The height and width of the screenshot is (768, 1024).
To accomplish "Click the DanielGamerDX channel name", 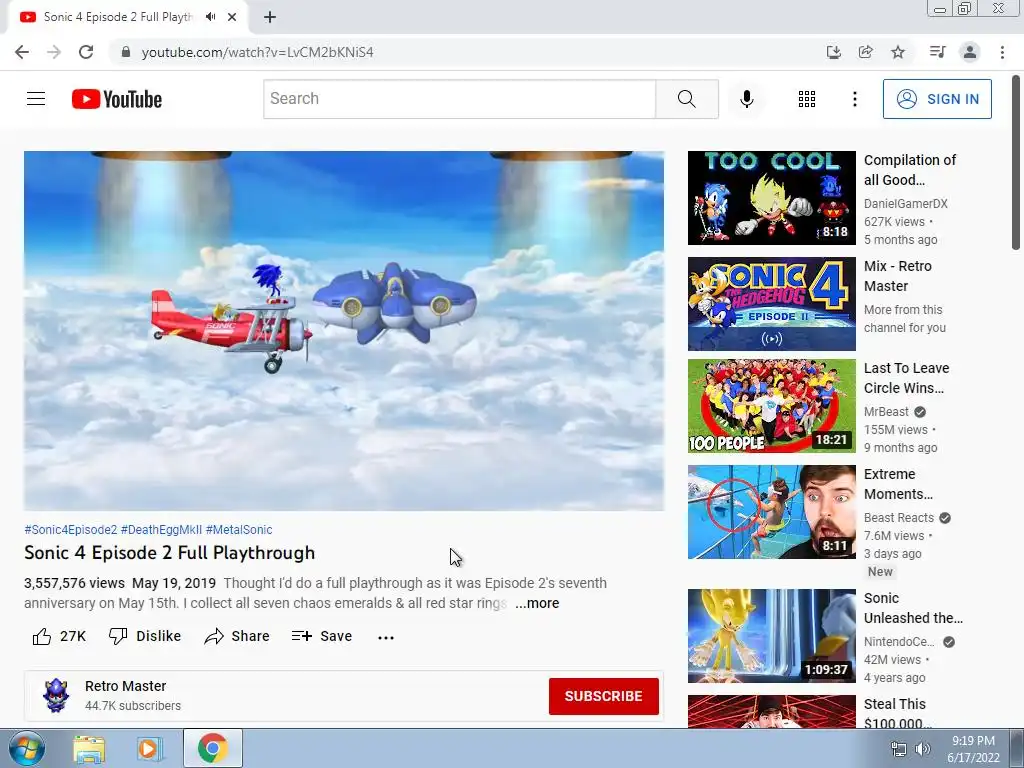I will [x=905, y=204].
